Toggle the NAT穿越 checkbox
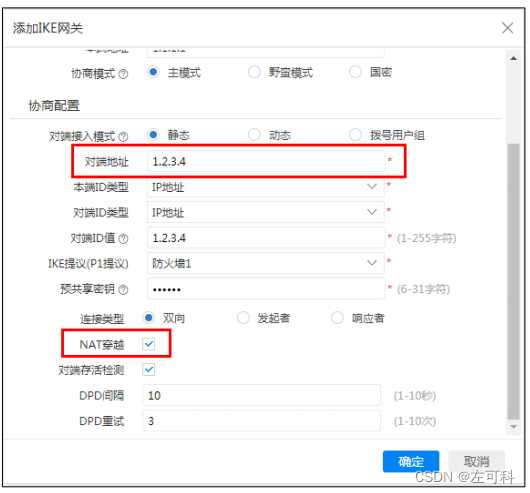530x493 pixels. click(x=149, y=344)
